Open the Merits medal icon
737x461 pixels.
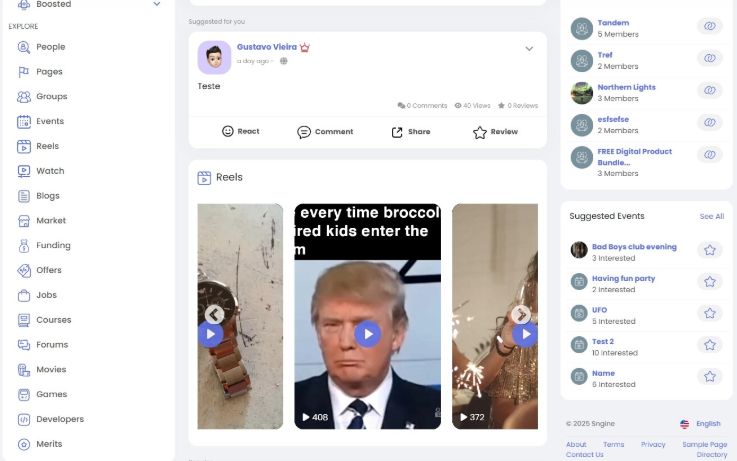(x=24, y=445)
